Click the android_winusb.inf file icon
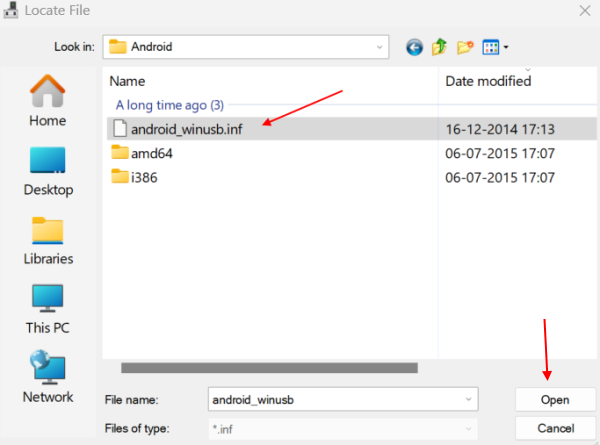 (x=120, y=128)
